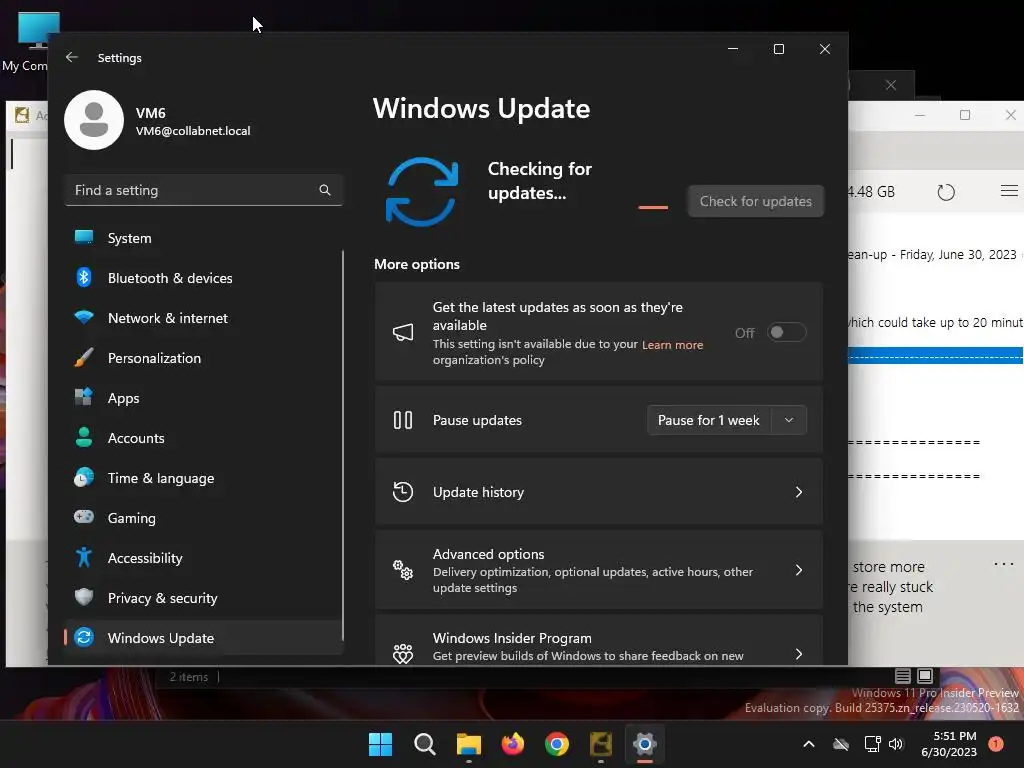Open Windows Insider Program row title
Viewport: 1024px width, 768px height.
512,638
